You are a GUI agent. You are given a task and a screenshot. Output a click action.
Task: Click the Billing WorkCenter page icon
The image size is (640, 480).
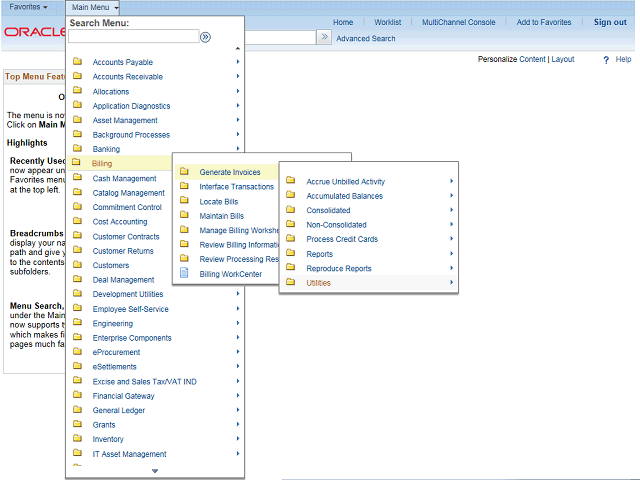click(183, 273)
